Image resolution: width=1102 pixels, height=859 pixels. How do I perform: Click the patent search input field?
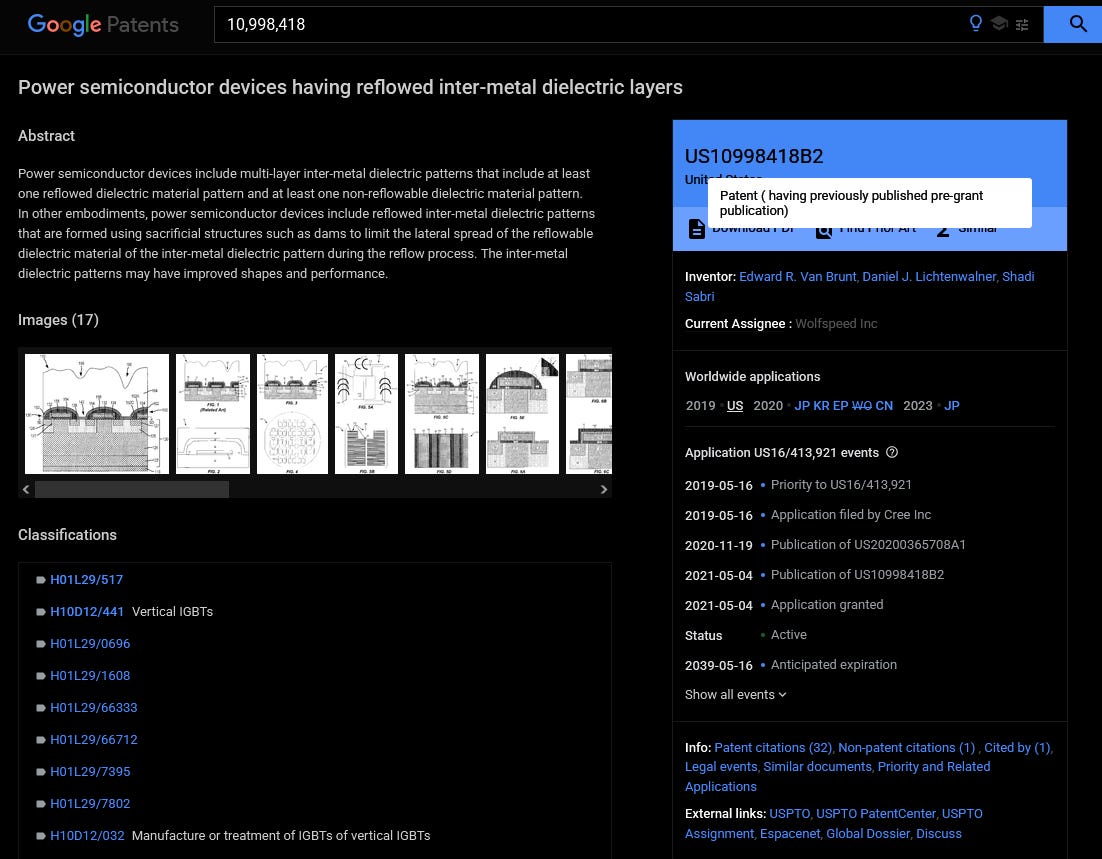590,25
